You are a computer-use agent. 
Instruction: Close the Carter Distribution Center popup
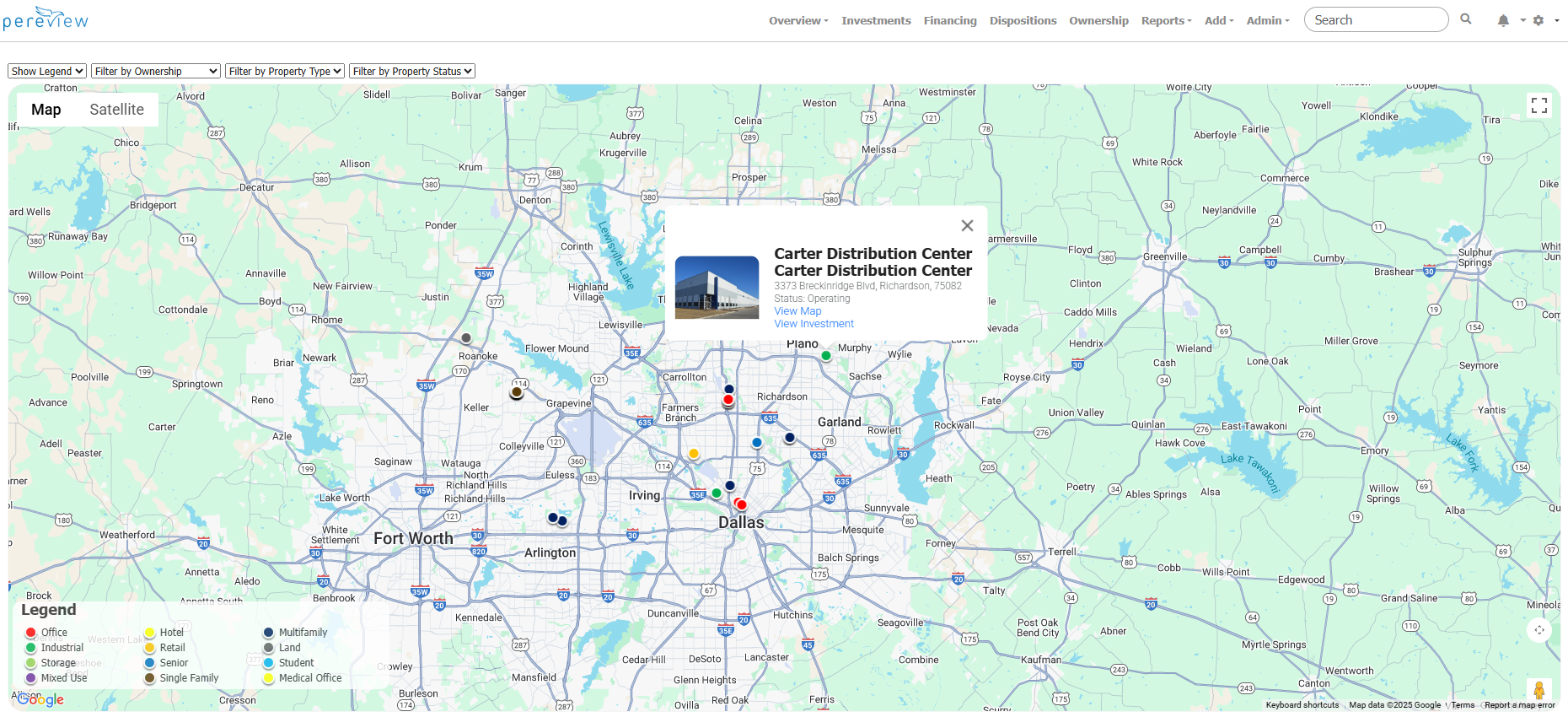967,225
